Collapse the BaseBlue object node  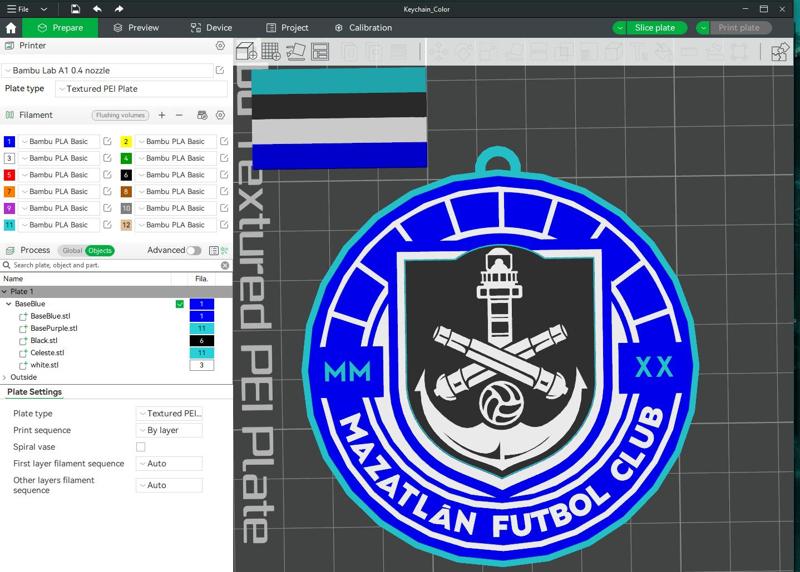pos(9,304)
